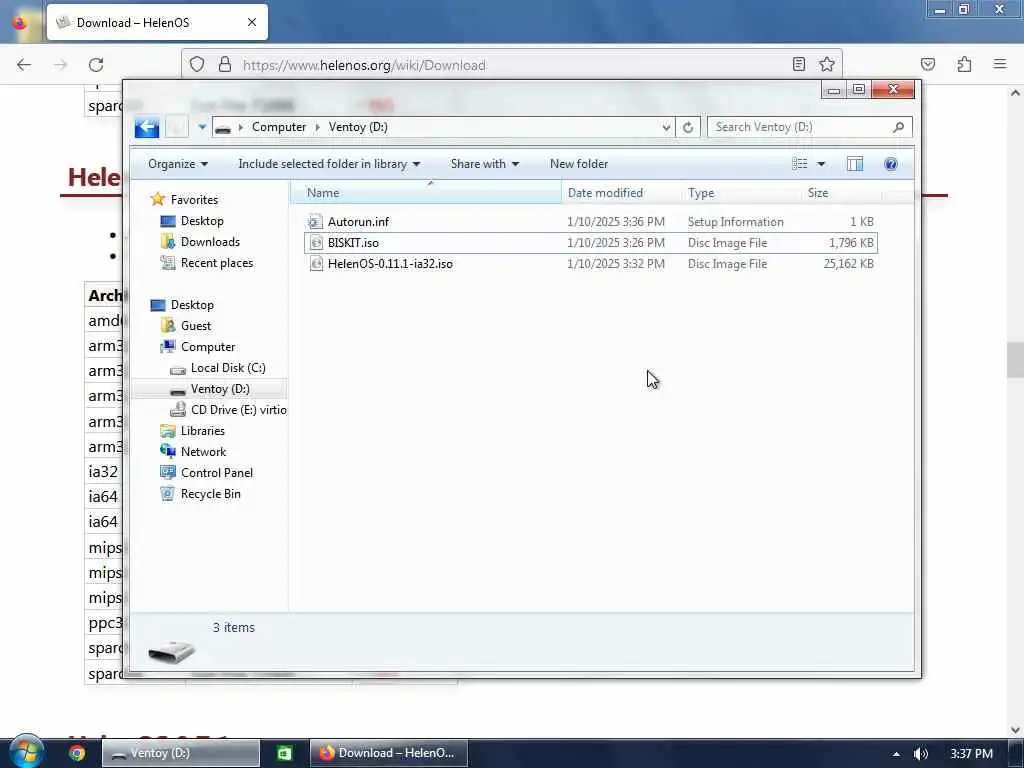Image resolution: width=1024 pixels, height=768 pixels.
Task: Open the Windows Start button
Action: click(26, 752)
